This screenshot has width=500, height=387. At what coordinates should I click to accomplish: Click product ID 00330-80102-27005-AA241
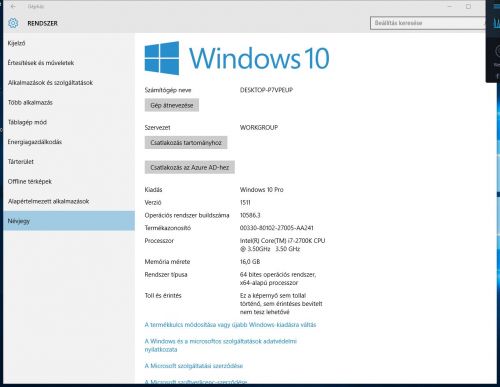coord(277,228)
